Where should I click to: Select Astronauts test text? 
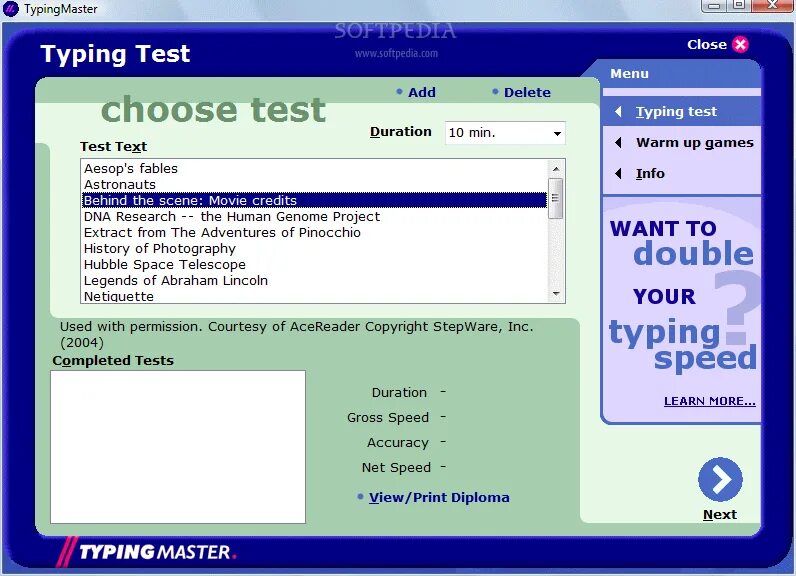[314, 185]
